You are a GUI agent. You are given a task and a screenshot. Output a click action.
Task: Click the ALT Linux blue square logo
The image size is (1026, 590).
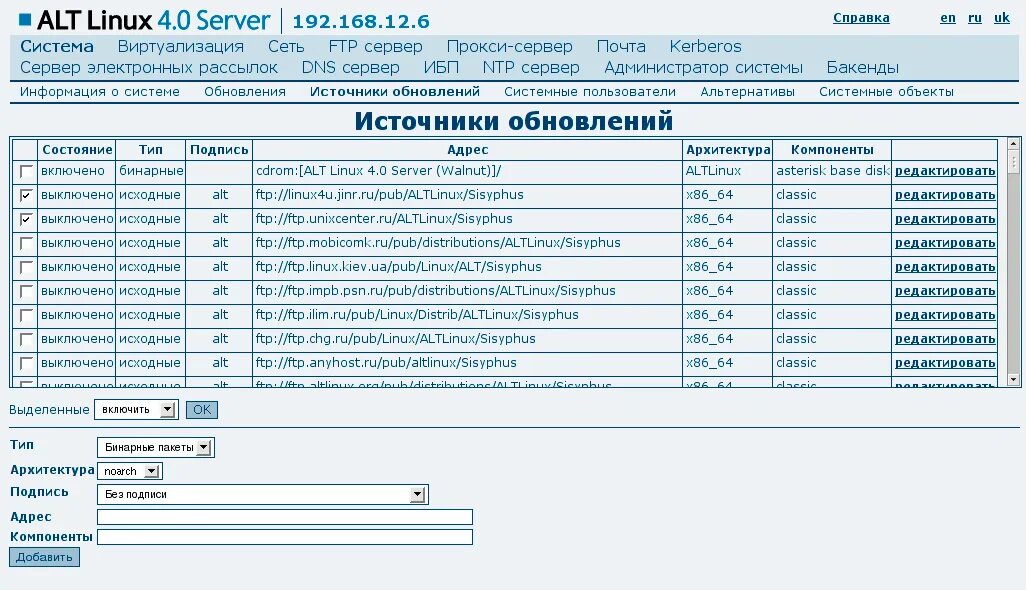pyautogui.click(x=25, y=20)
